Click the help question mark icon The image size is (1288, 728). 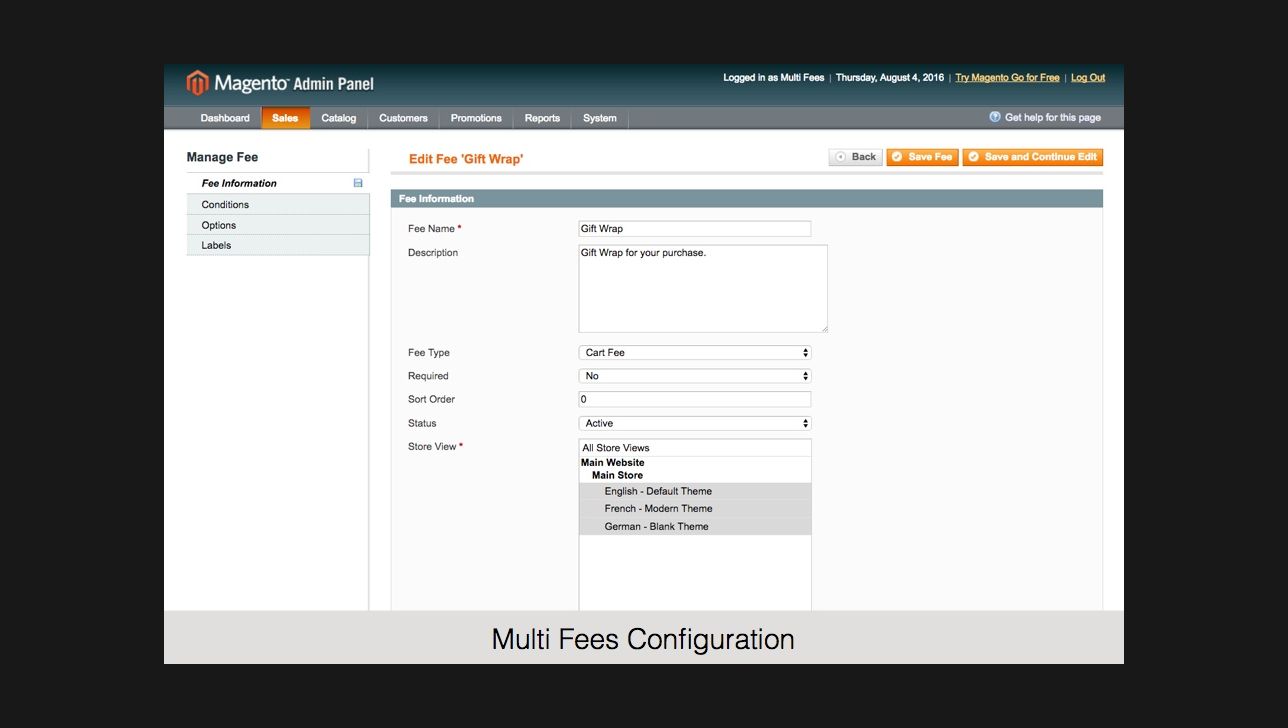pyautogui.click(x=995, y=117)
